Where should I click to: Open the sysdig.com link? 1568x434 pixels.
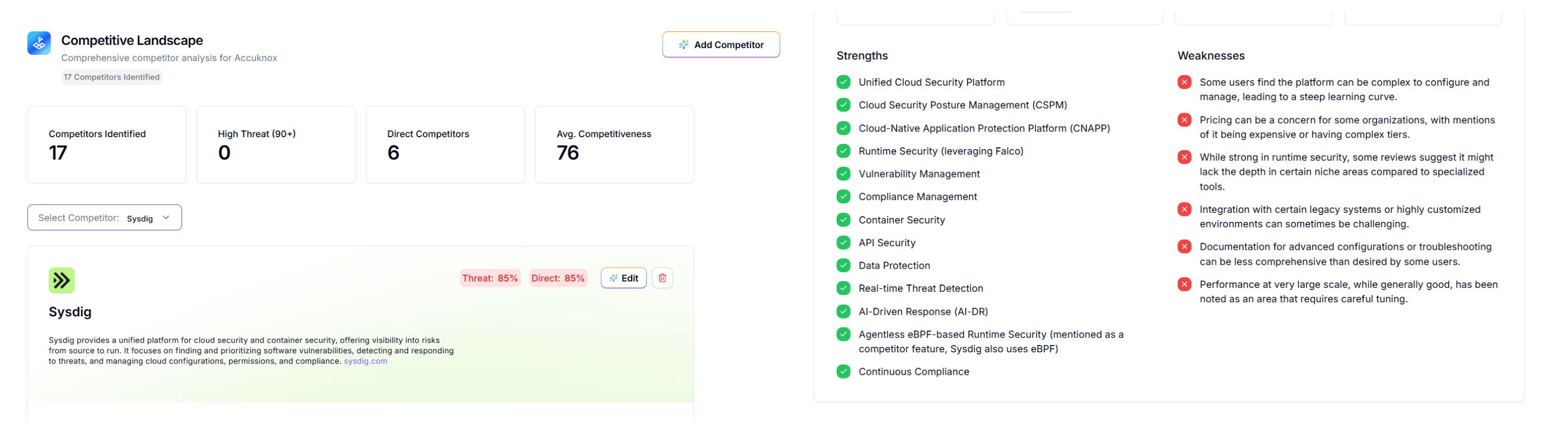(365, 361)
